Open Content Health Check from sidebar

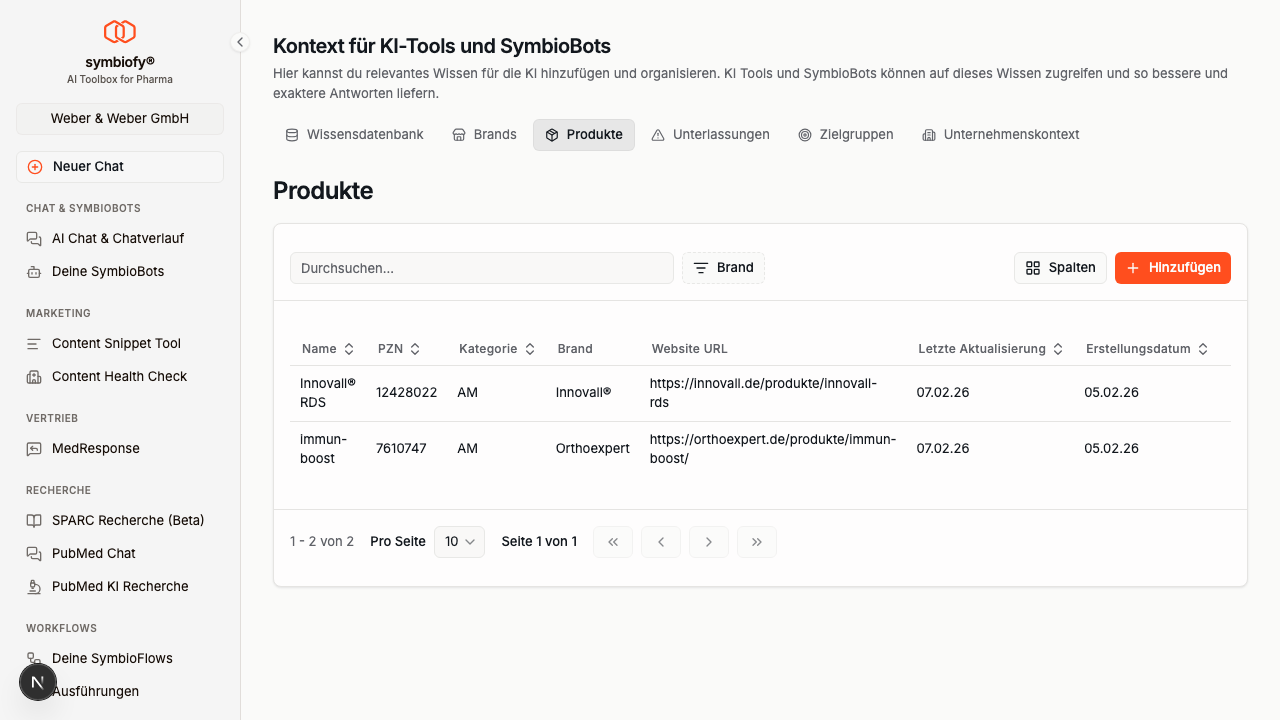(119, 376)
